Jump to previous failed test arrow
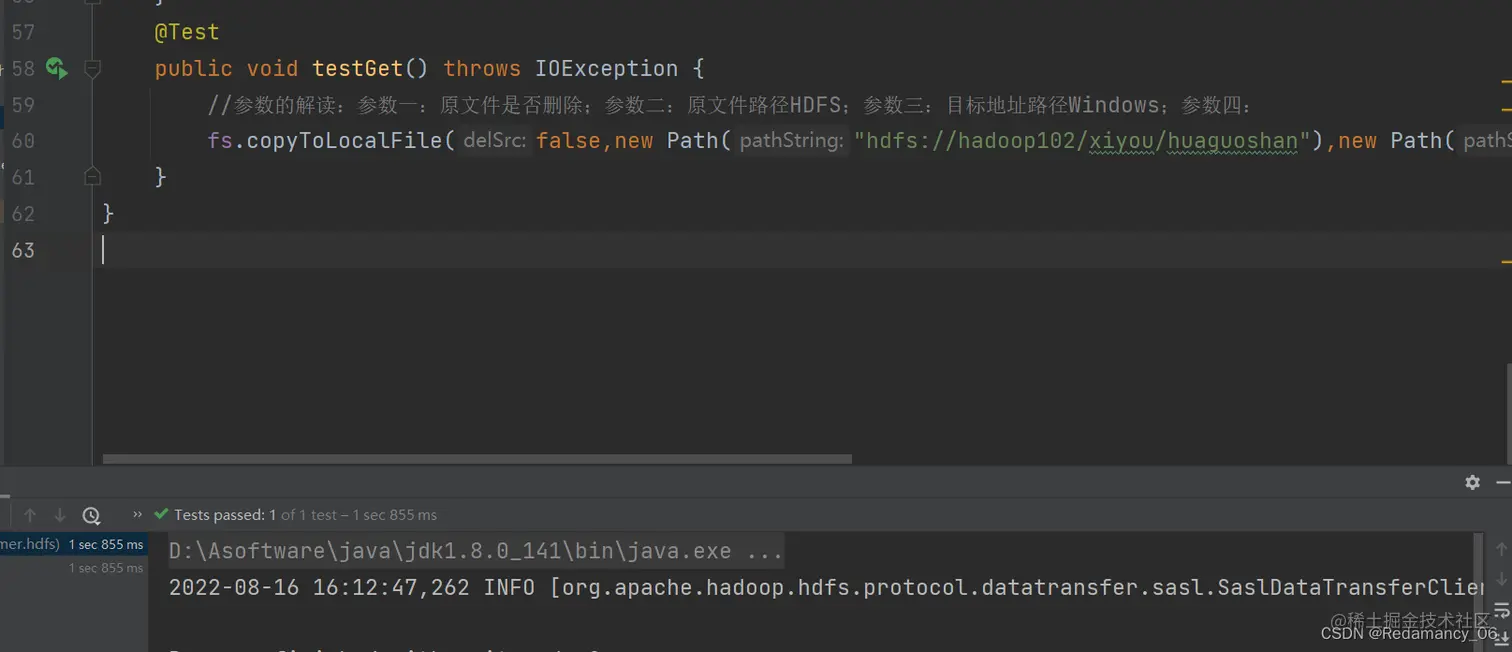Image resolution: width=1512 pixels, height=652 pixels. 30,515
